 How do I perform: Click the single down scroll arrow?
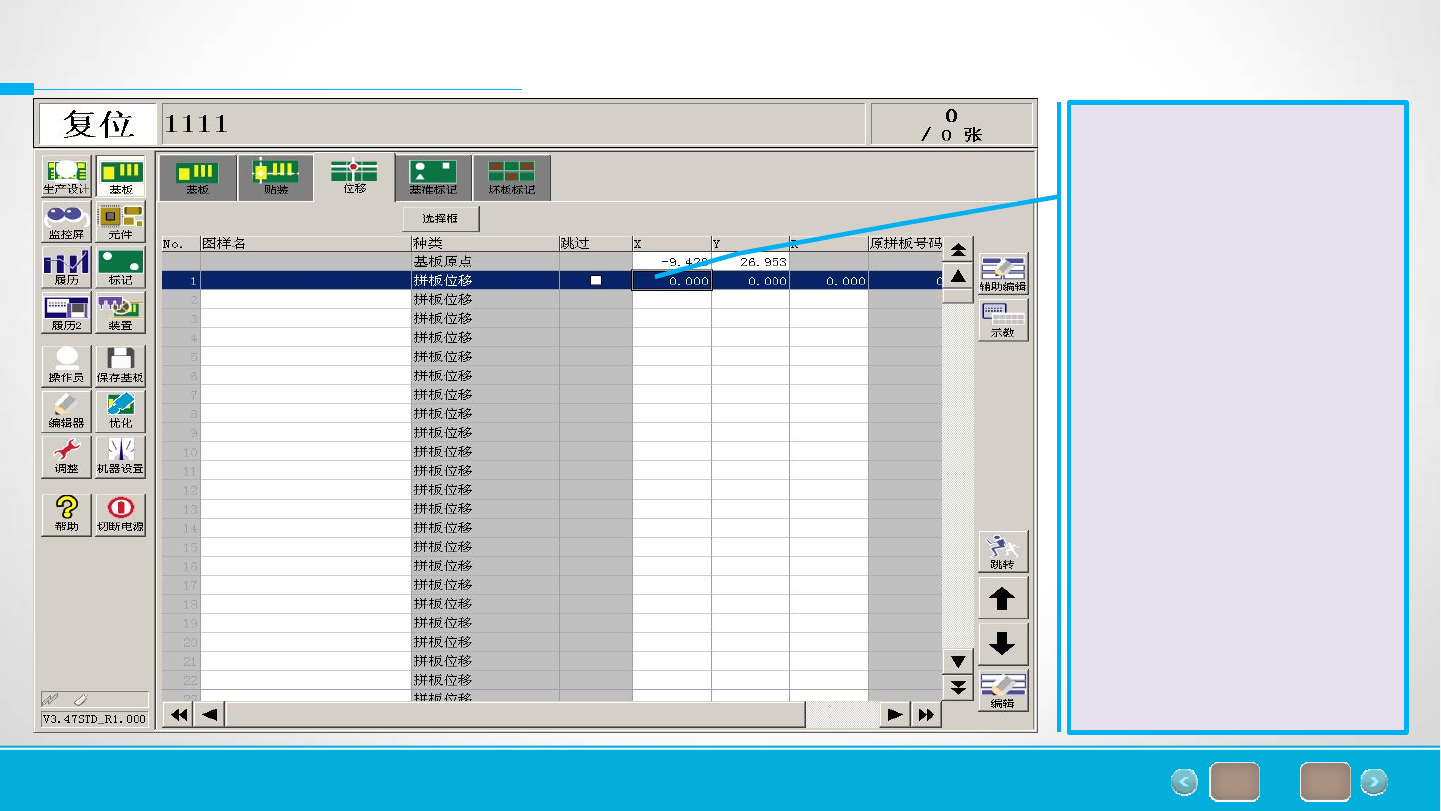(958, 661)
